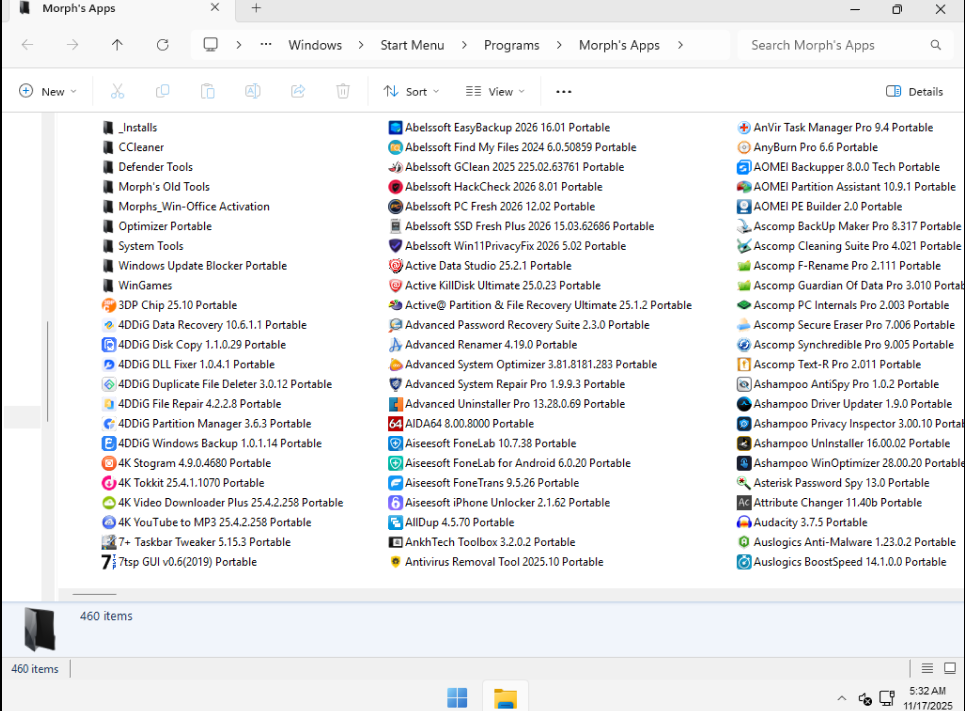Open the Sort dropdown menu
This screenshot has width=965, height=711.
(411, 91)
